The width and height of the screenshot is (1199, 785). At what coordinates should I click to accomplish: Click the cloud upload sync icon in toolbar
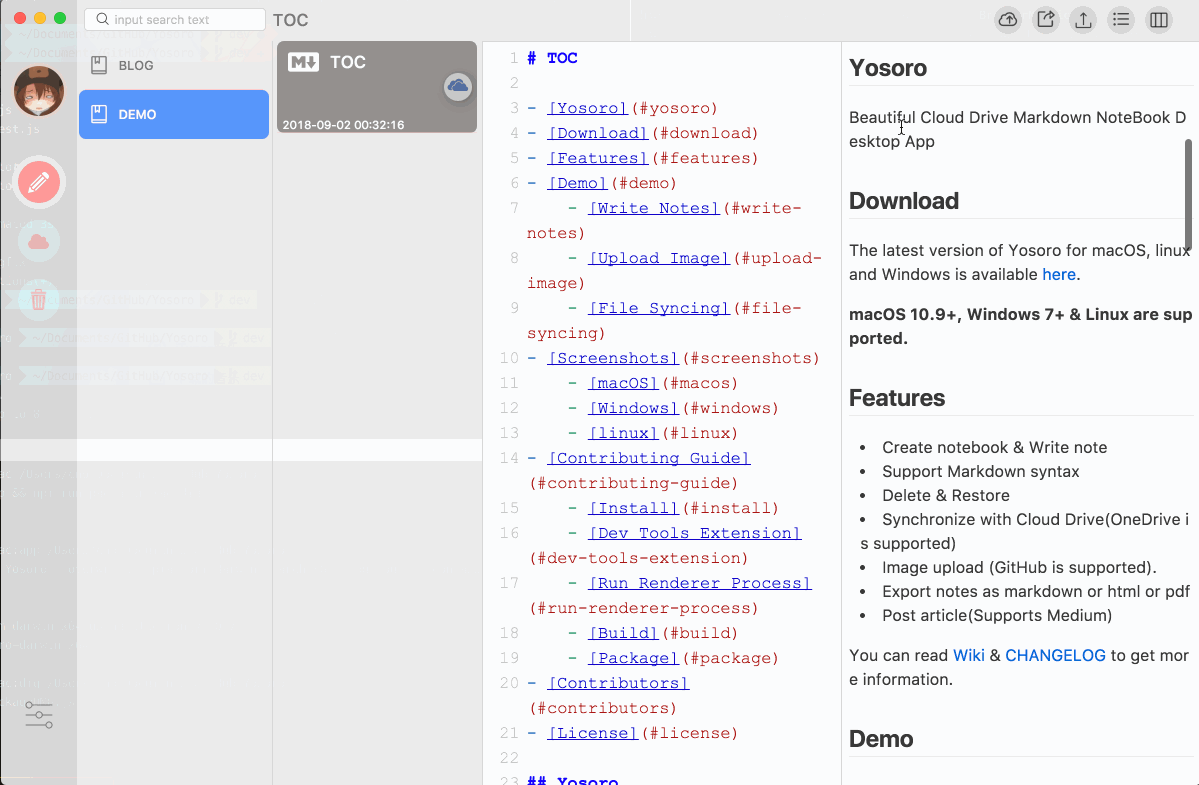pos(1008,20)
